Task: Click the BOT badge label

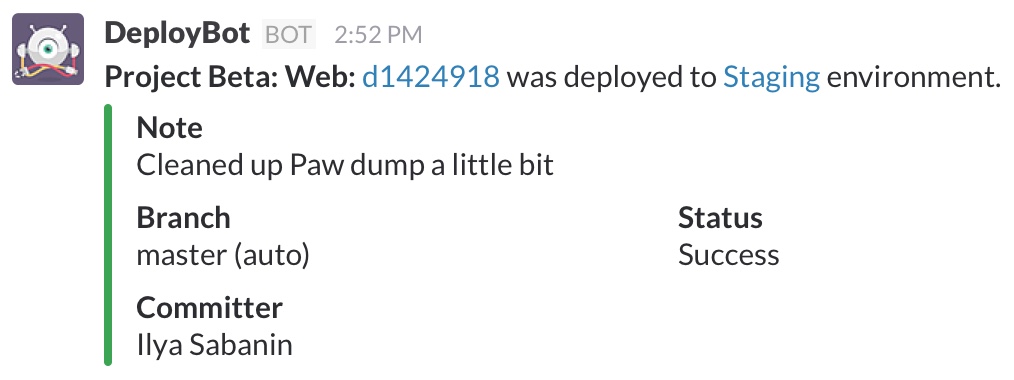Action: 288,34
